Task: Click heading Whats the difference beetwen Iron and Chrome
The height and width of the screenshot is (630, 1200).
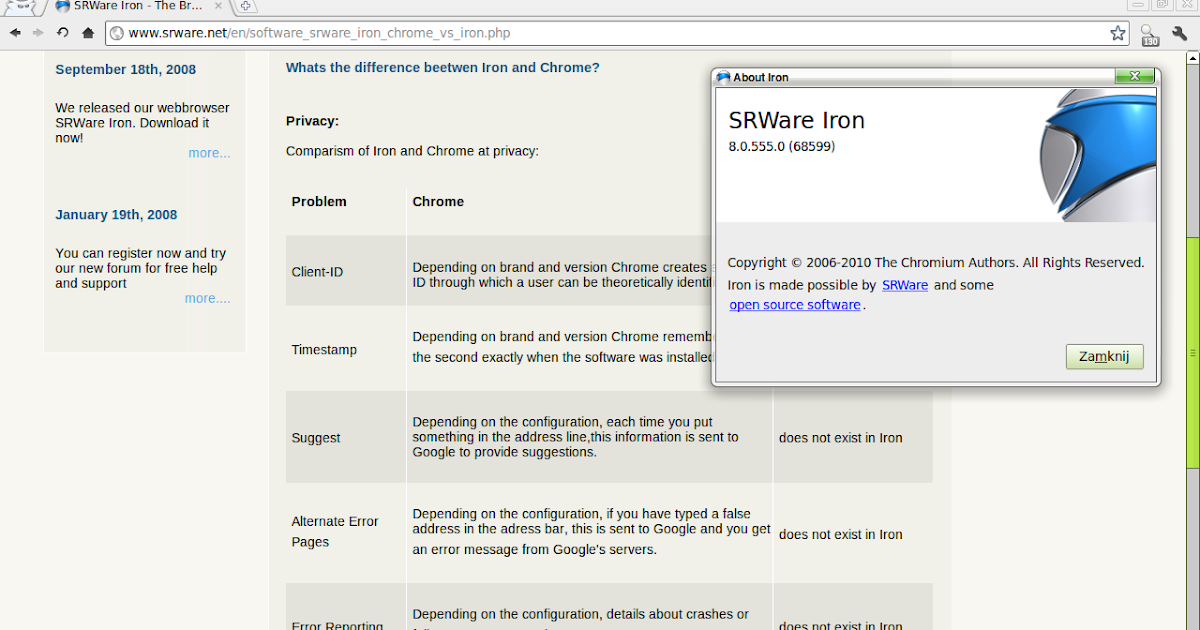Action: point(443,68)
